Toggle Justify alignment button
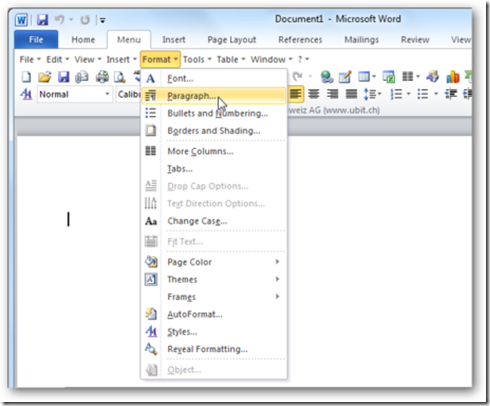The height and width of the screenshot is (406, 490). pos(351,94)
